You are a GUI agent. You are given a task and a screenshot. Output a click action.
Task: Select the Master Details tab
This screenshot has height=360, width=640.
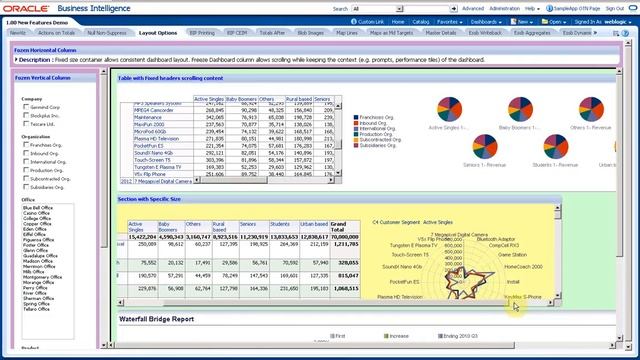click(441, 33)
